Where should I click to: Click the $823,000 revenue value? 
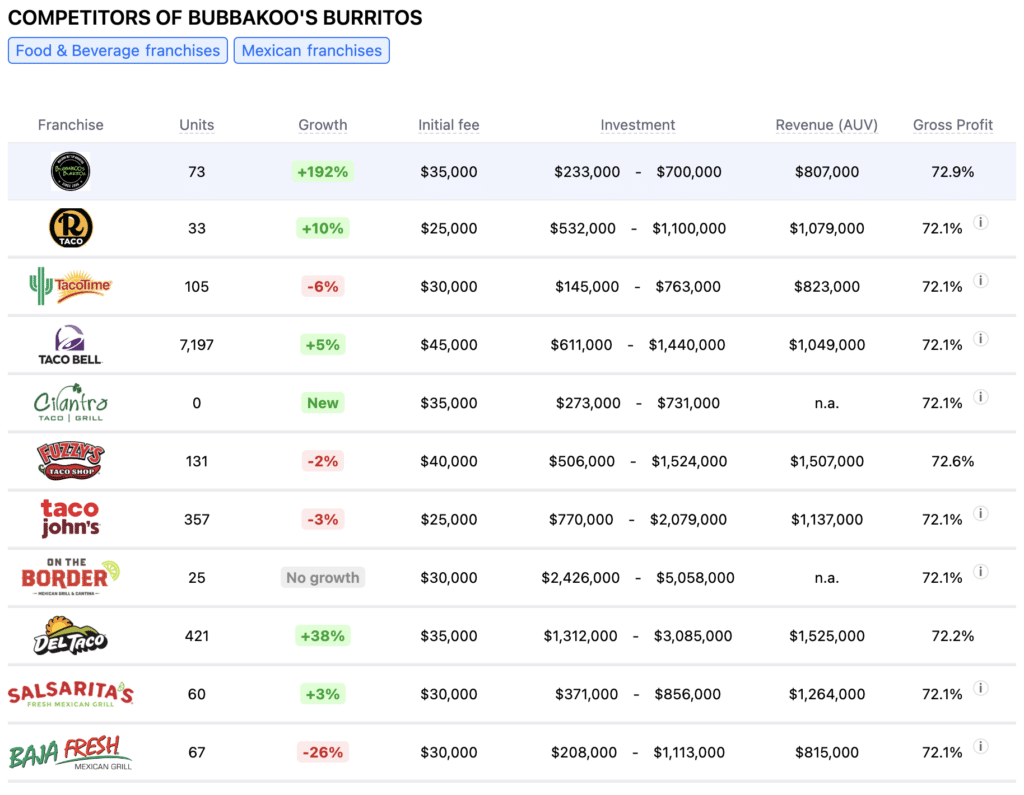coord(826,286)
